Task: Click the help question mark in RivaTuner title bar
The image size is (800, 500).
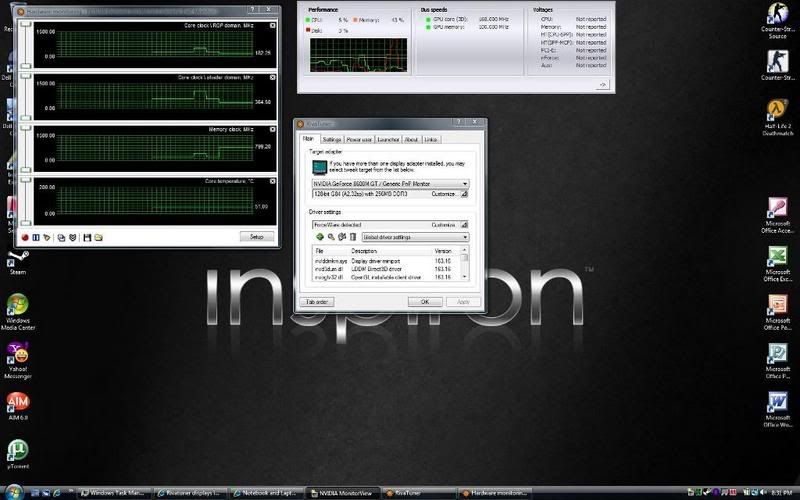Action: 459,122
